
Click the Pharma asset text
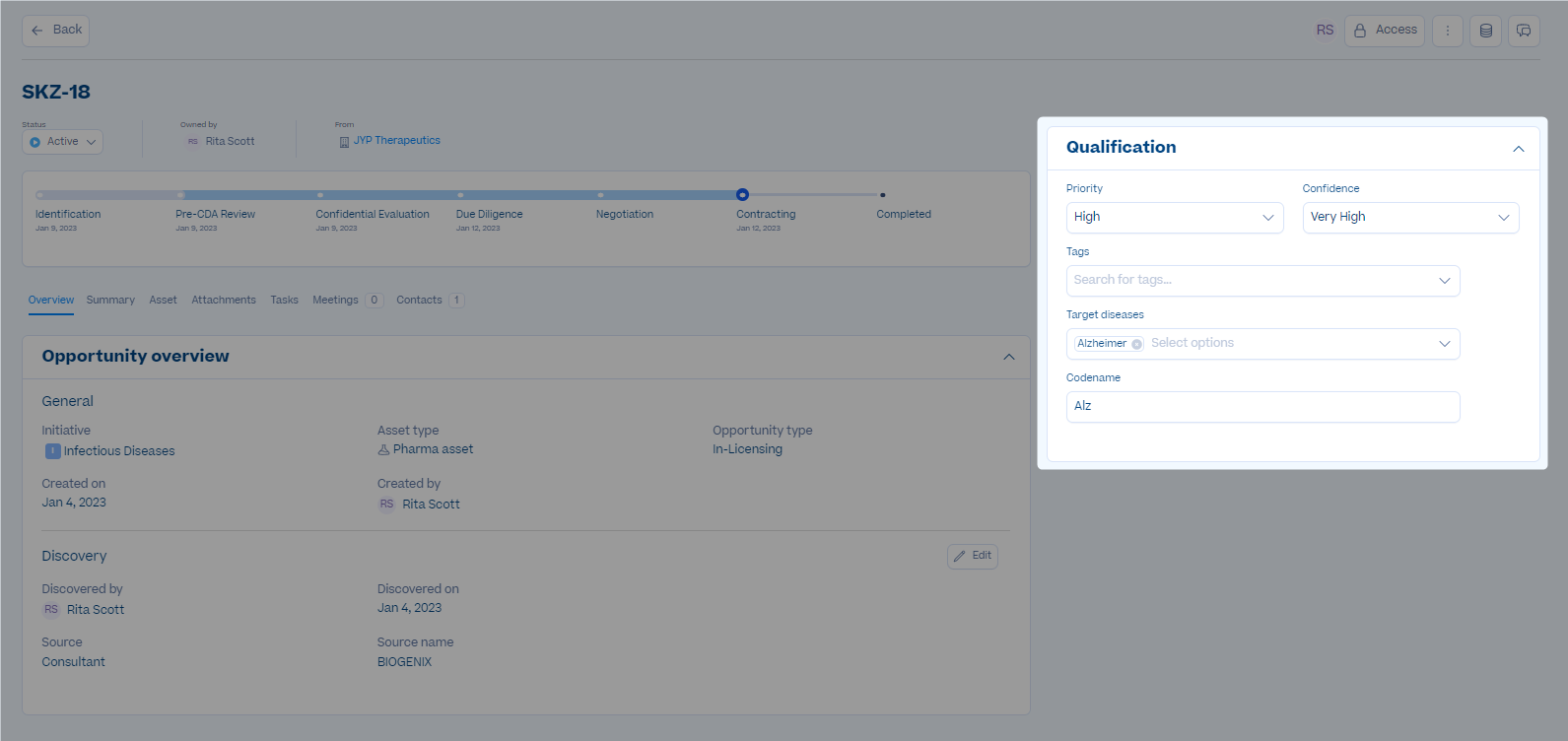click(x=433, y=449)
